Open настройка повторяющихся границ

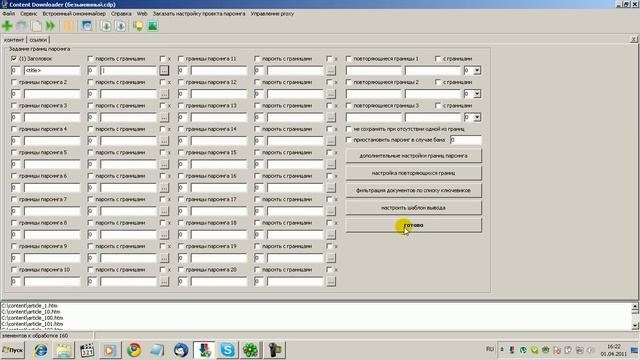(x=413, y=173)
